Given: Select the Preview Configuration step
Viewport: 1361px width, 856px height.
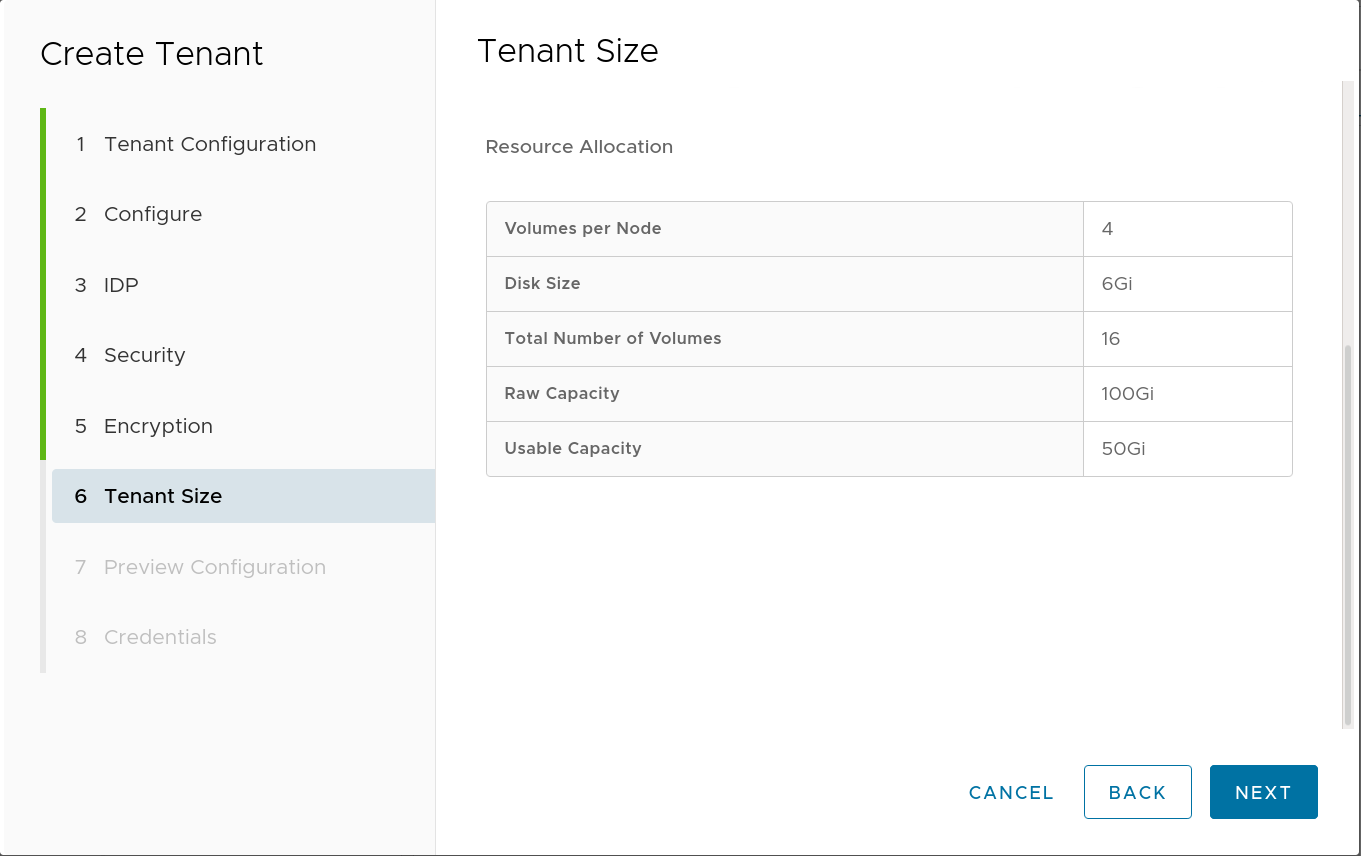Looking at the screenshot, I should coord(214,567).
